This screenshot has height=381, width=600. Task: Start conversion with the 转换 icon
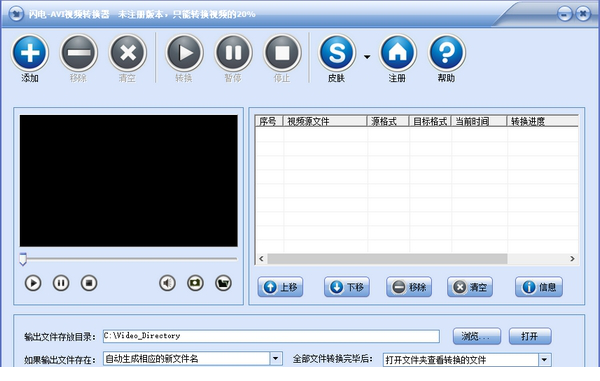point(184,52)
